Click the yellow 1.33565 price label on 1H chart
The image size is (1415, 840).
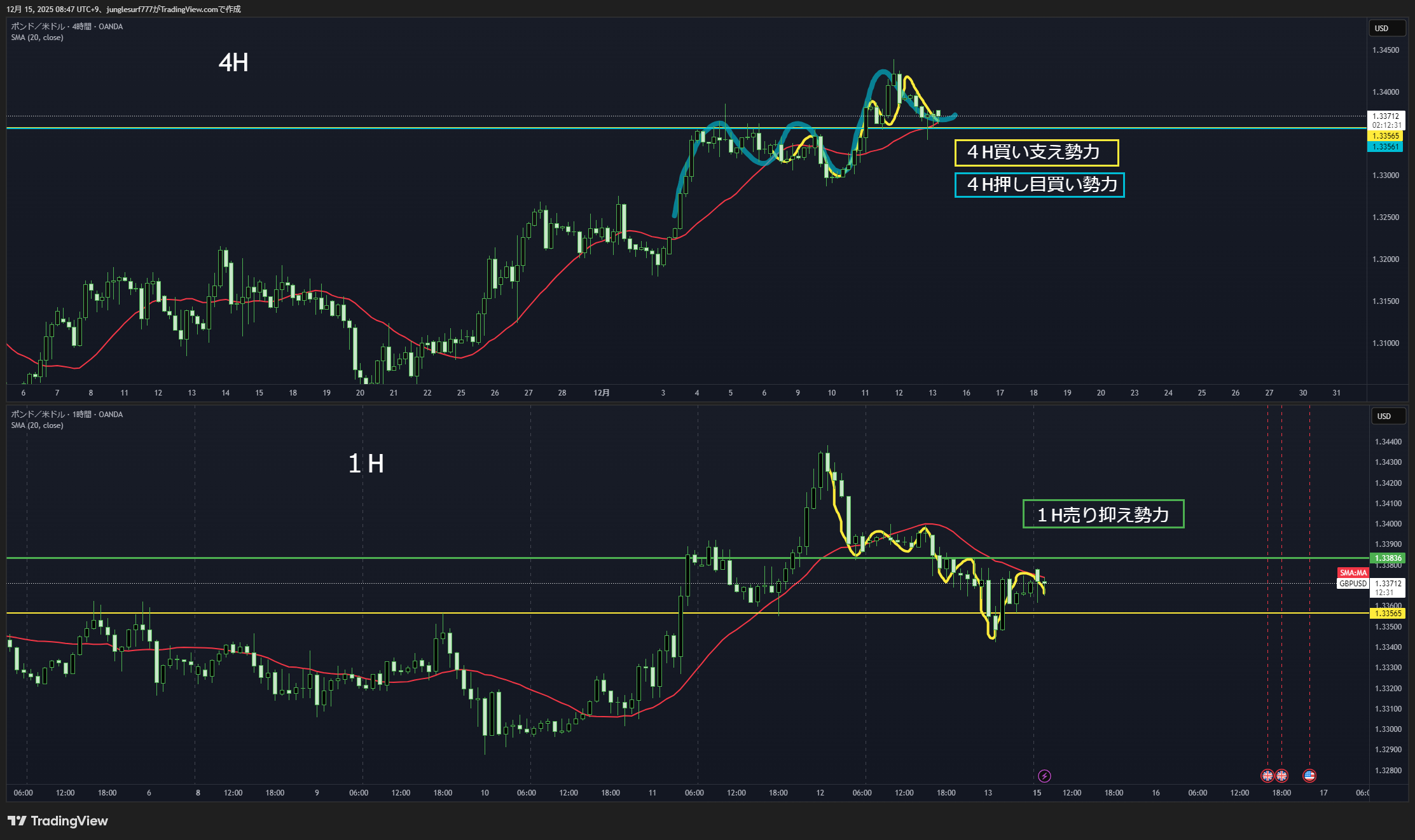click(1388, 614)
